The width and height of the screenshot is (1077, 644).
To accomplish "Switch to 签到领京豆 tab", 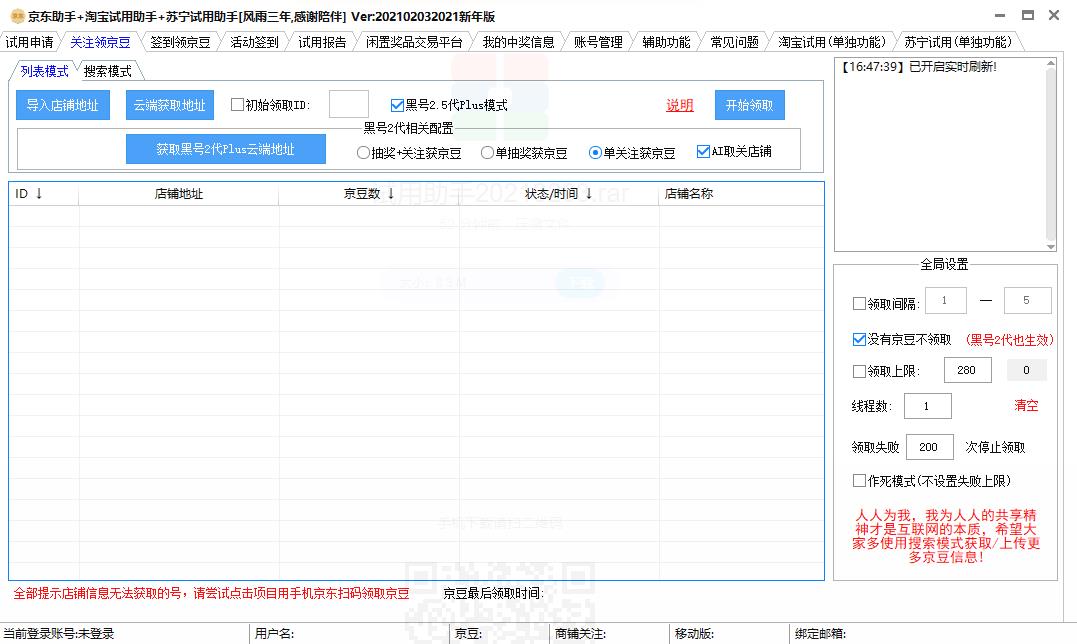I will [180, 42].
